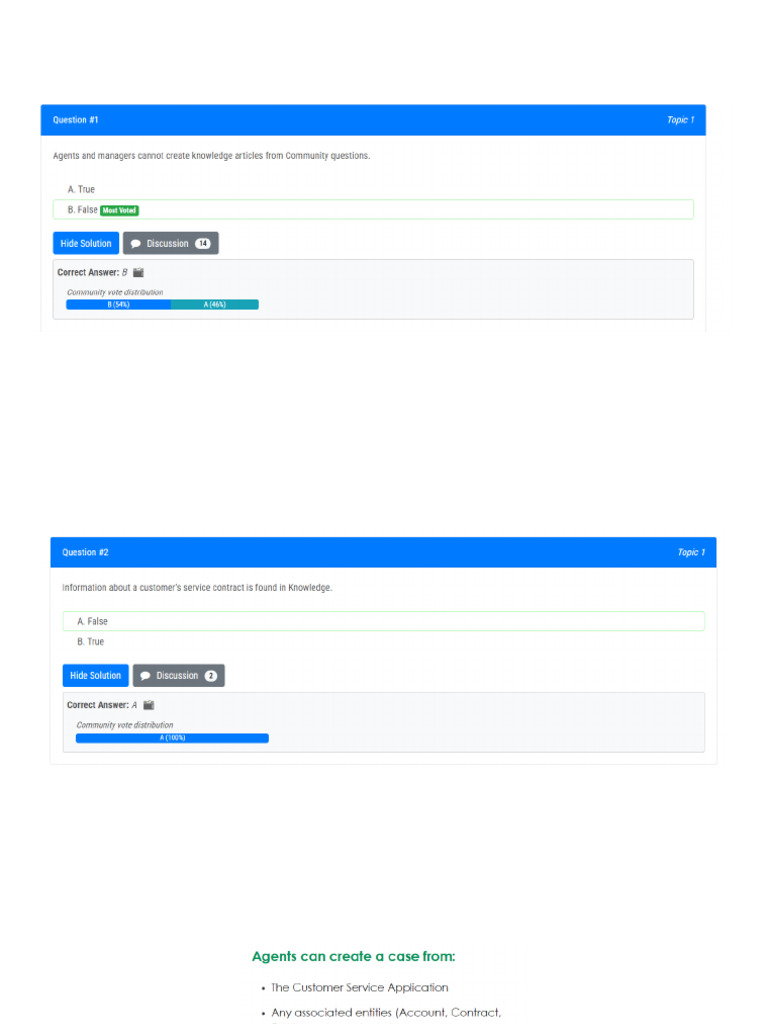Screen dimensions: 768x1024
Task: Hide the solution for Question #1
Action: tap(86, 244)
